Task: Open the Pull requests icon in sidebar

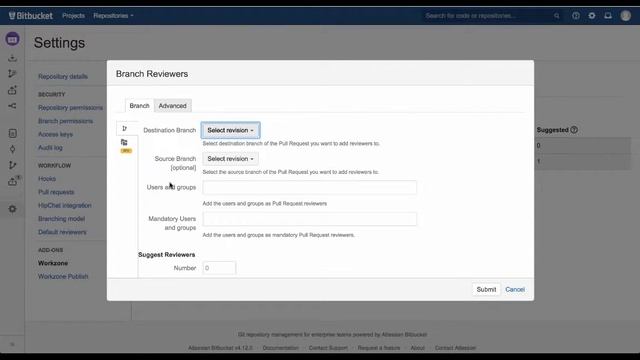Action: [13, 181]
